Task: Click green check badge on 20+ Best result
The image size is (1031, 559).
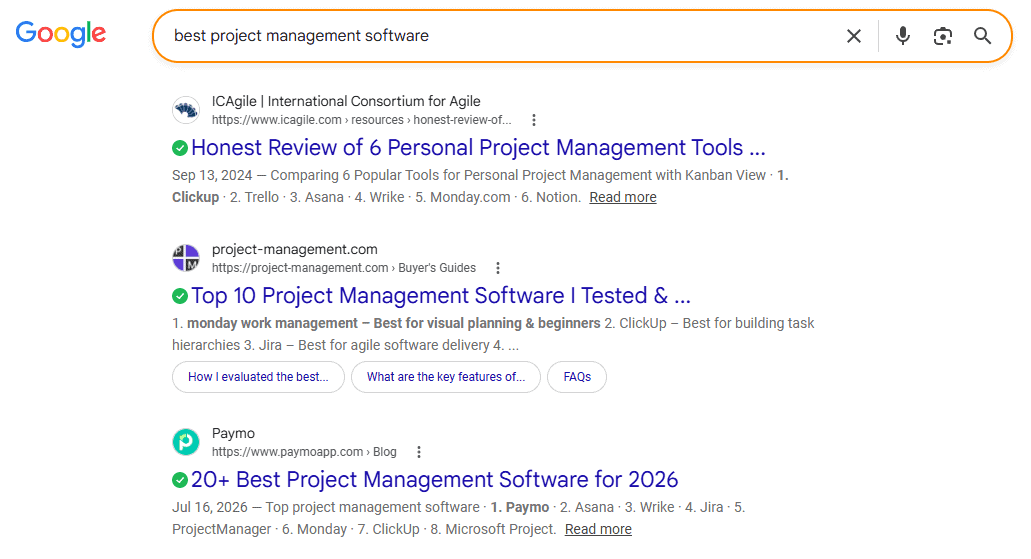Action: [180, 480]
